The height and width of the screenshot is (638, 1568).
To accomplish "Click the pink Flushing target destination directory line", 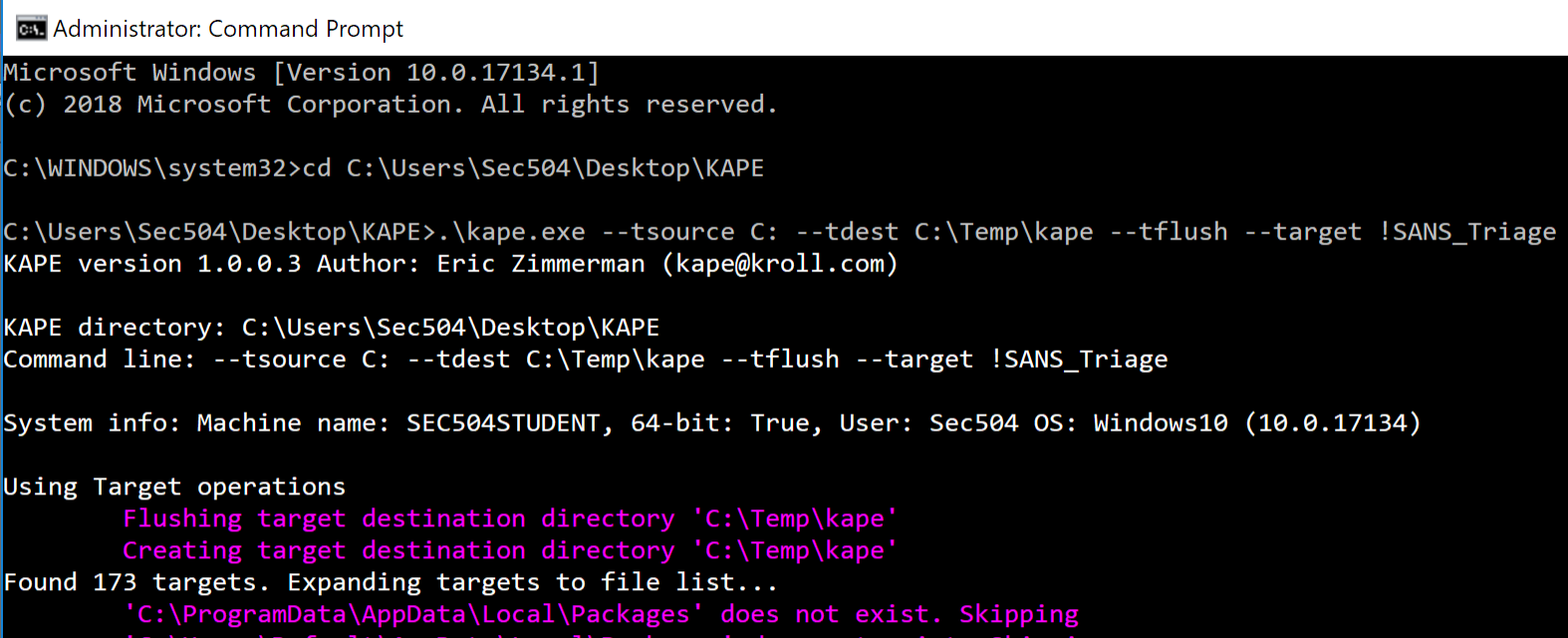I will click(508, 517).
